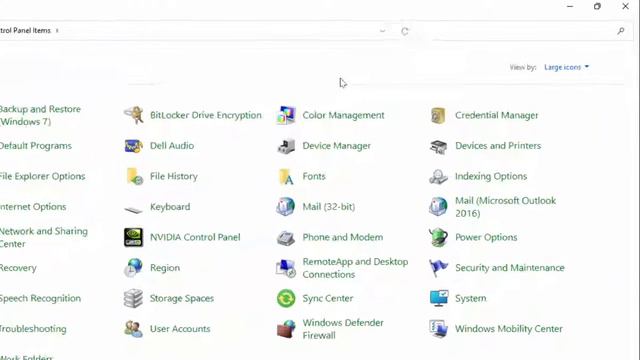
Task: Open the Windows Defender Firewall icon
Action: pyautogui.click(x=286, y=329)
